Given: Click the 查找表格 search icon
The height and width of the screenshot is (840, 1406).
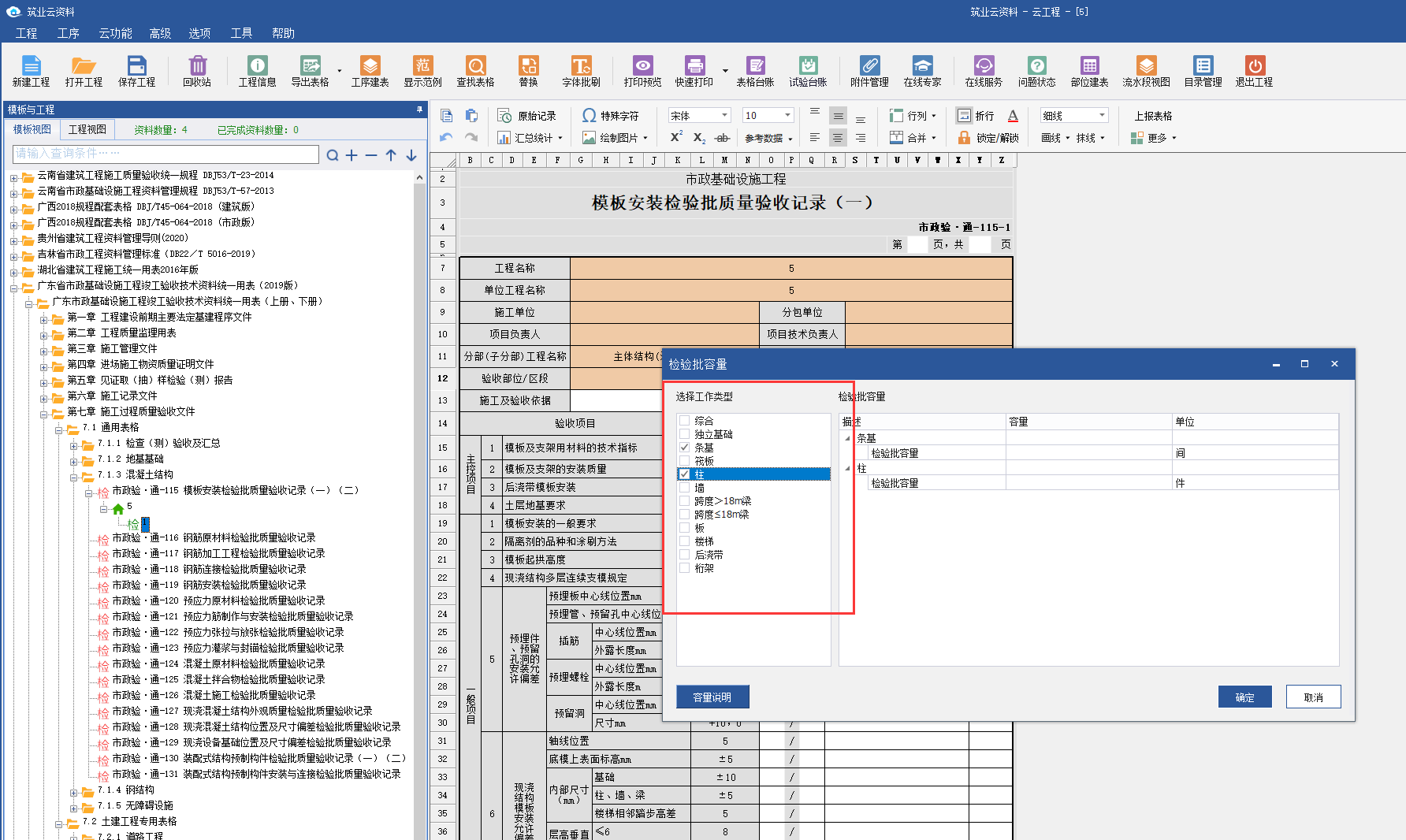Looking at the screenshot, I should [x=475, y=71].
